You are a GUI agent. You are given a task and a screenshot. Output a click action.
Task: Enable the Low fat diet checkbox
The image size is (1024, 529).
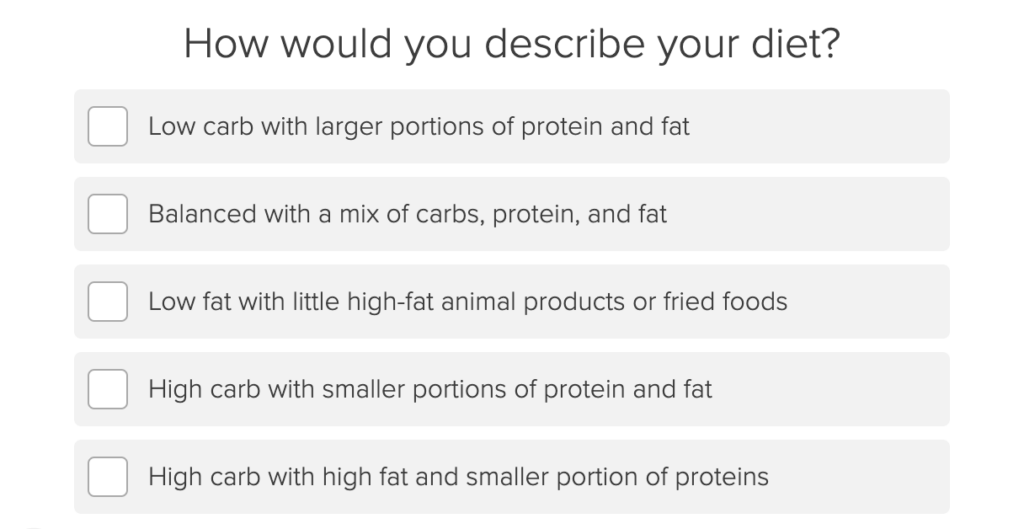click(x=108, y=302)
